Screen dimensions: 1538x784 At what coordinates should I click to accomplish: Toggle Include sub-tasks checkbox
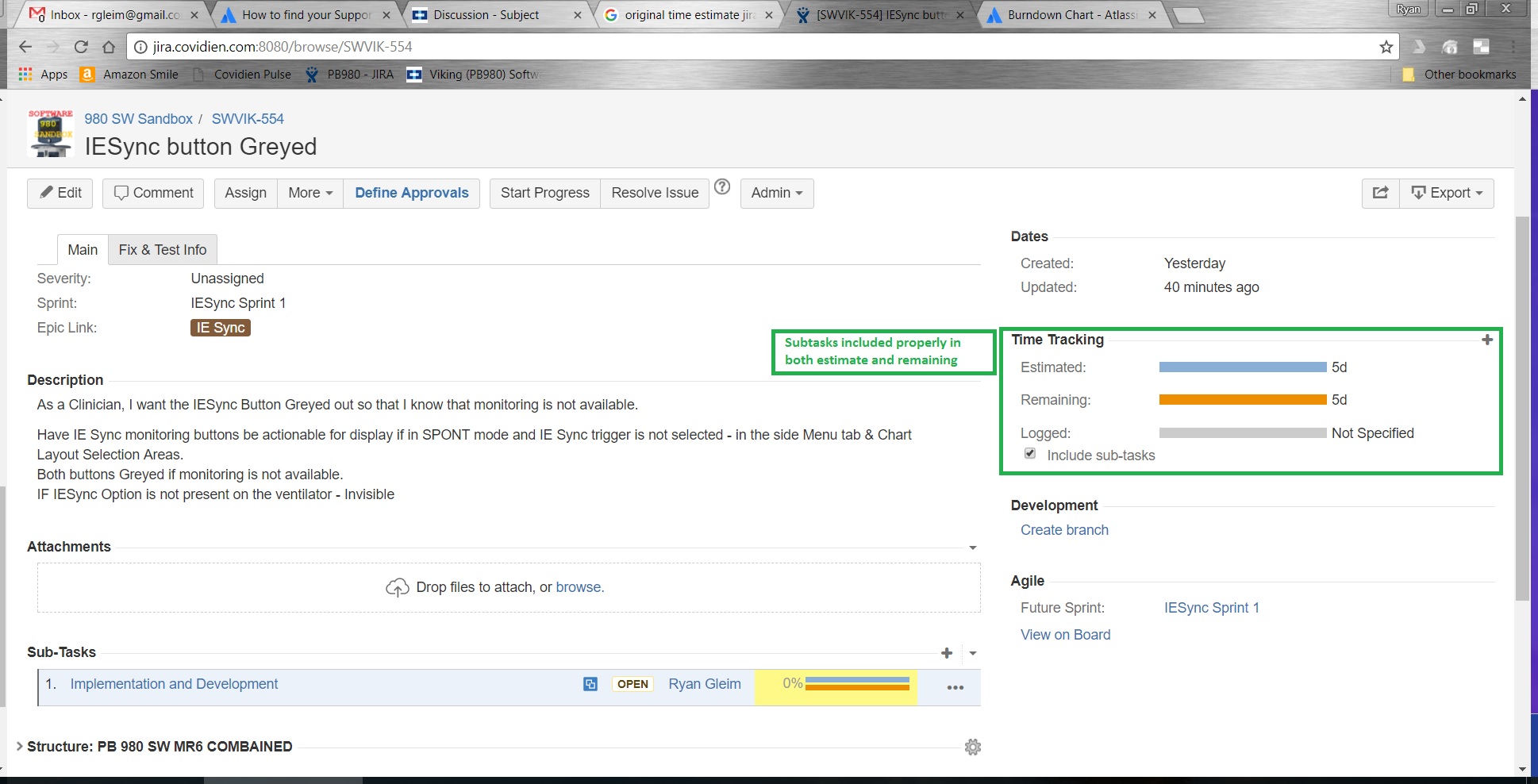1030,454
